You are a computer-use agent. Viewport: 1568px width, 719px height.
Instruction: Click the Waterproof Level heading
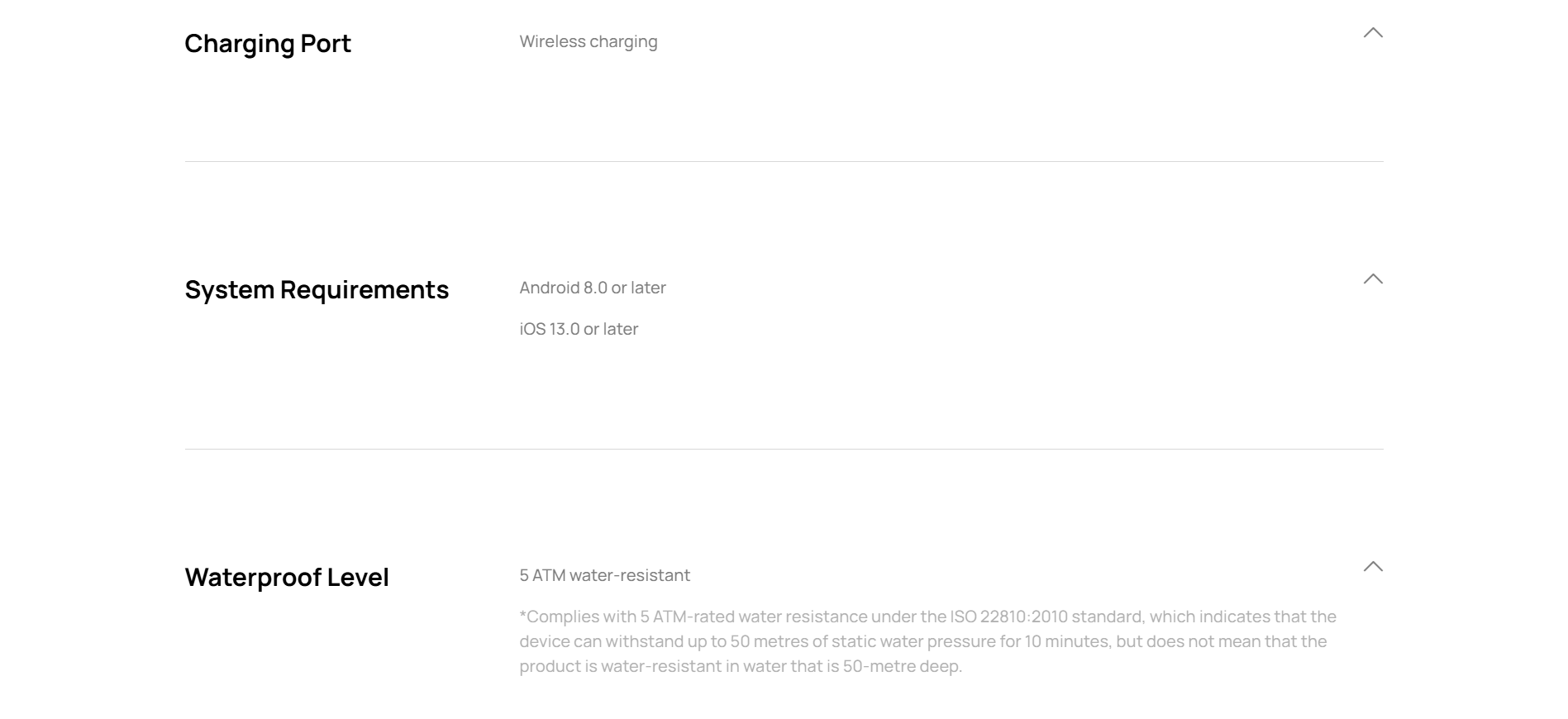(286, 577)
